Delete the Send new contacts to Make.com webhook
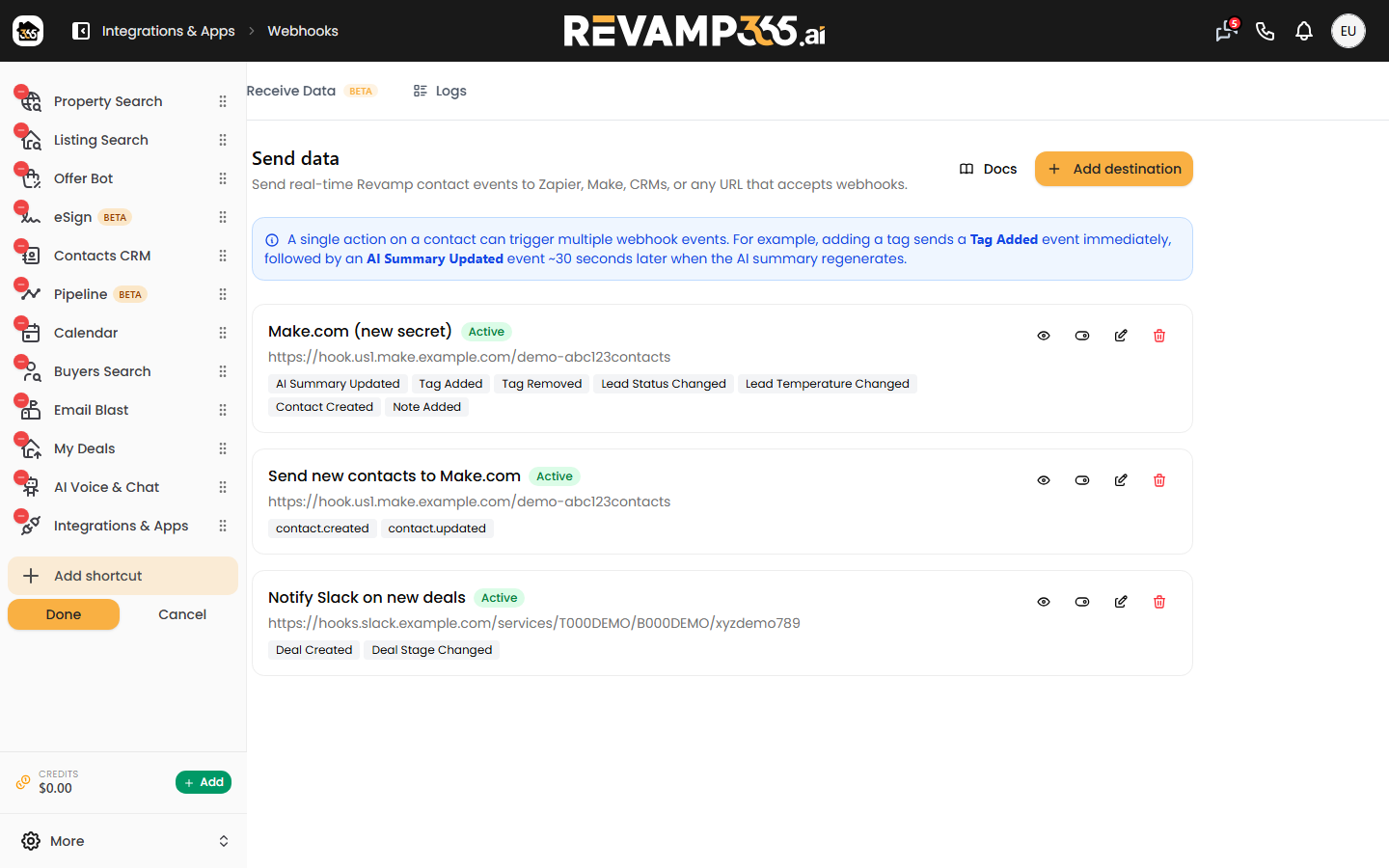This screenshot has width=1389, height=868. 1159,480
